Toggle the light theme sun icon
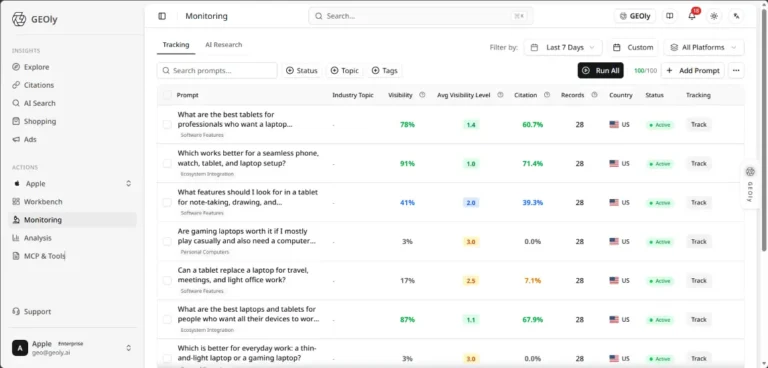768x368 pixels. (x=714, y=16)
